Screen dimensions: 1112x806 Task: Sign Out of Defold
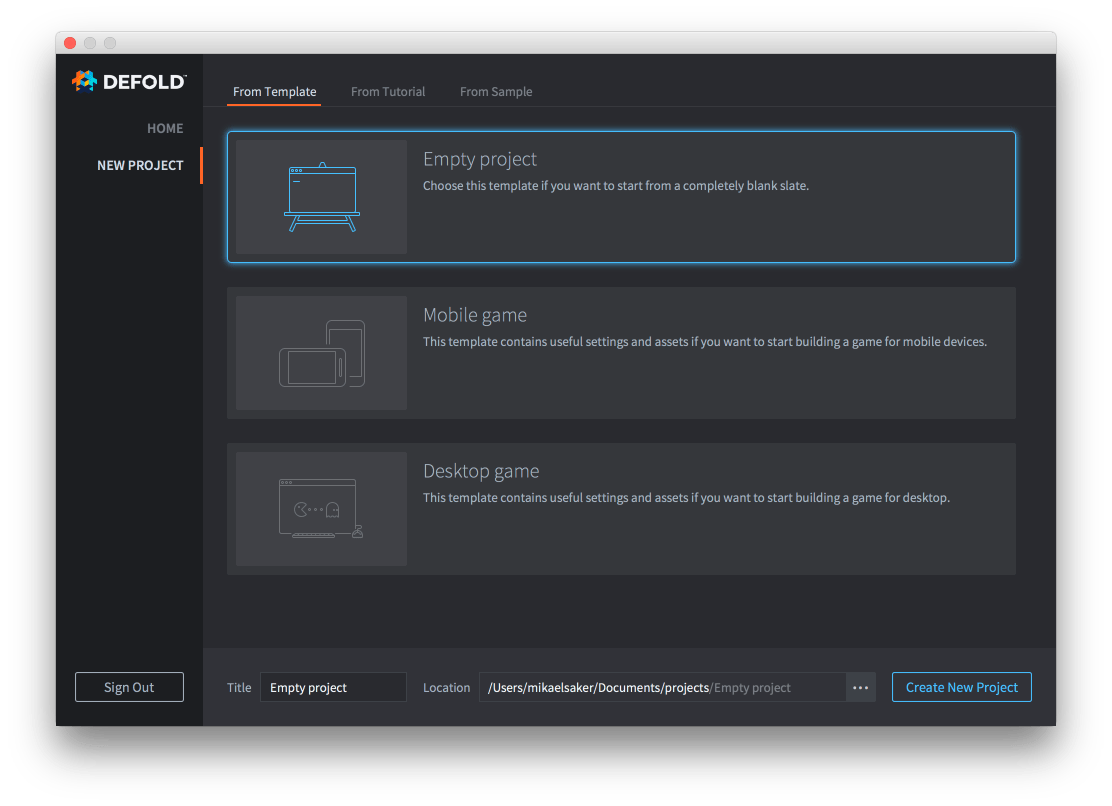pyautogui.click(x=129, y=687)
